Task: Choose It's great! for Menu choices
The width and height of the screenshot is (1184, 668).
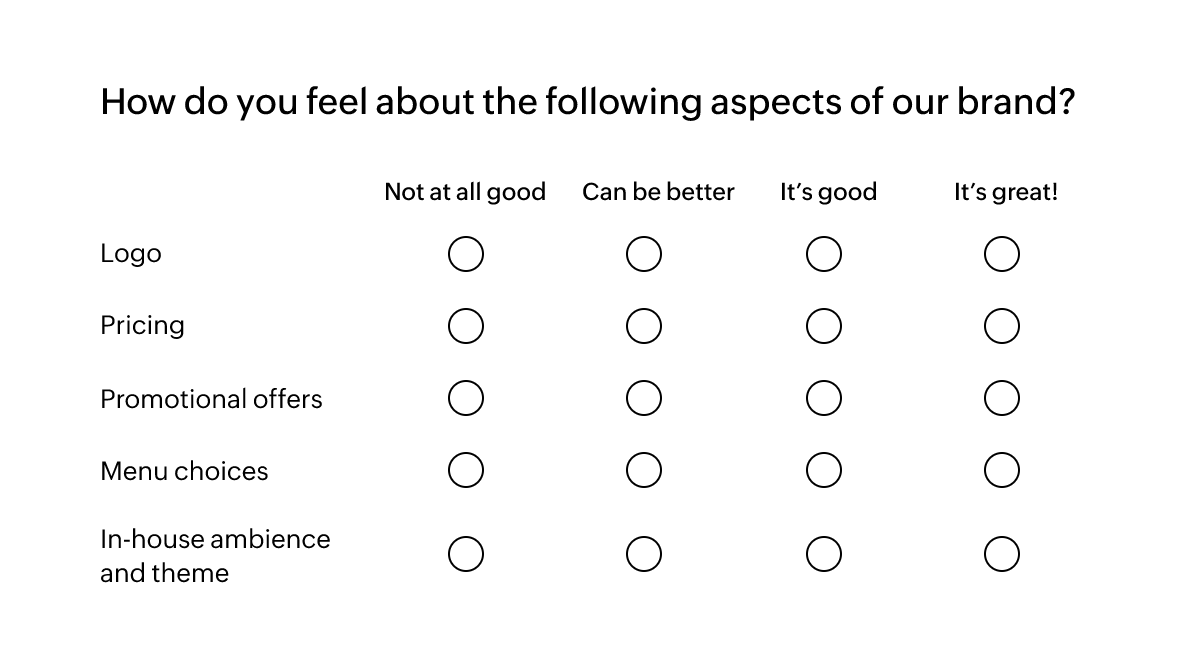Action: 1002,470
